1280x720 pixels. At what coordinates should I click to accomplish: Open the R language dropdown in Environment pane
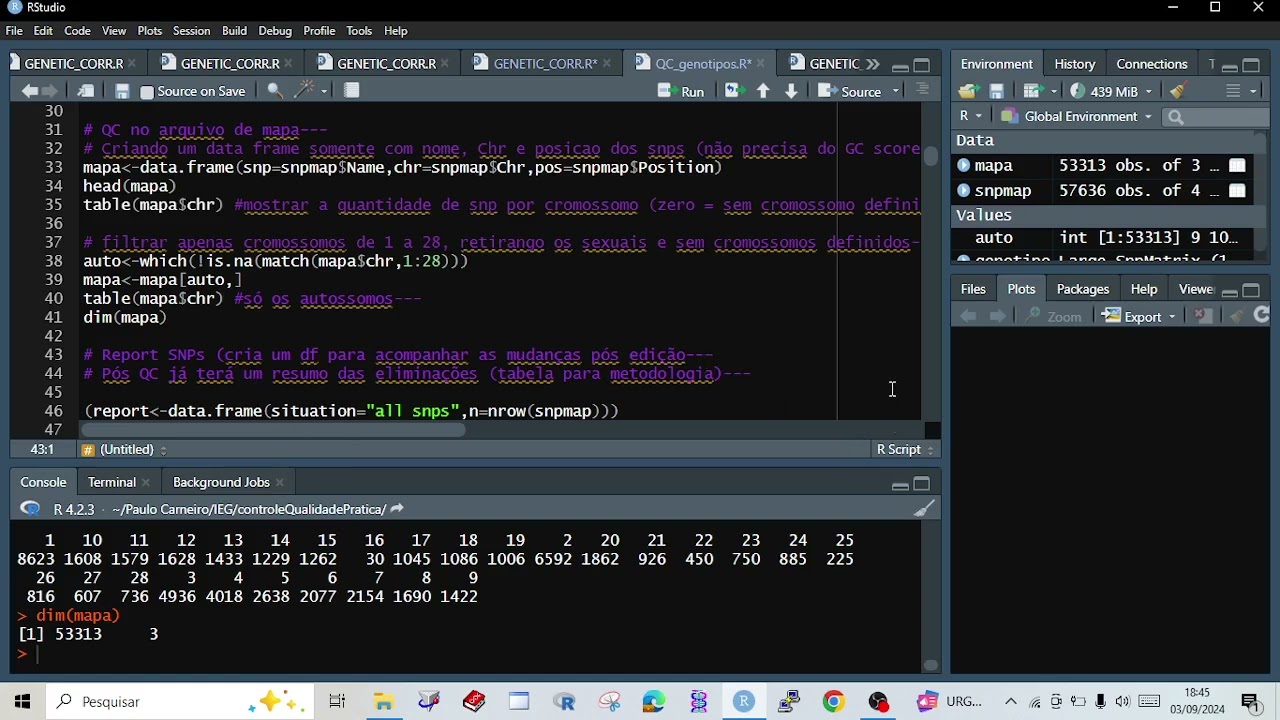[x=970, y=116]
